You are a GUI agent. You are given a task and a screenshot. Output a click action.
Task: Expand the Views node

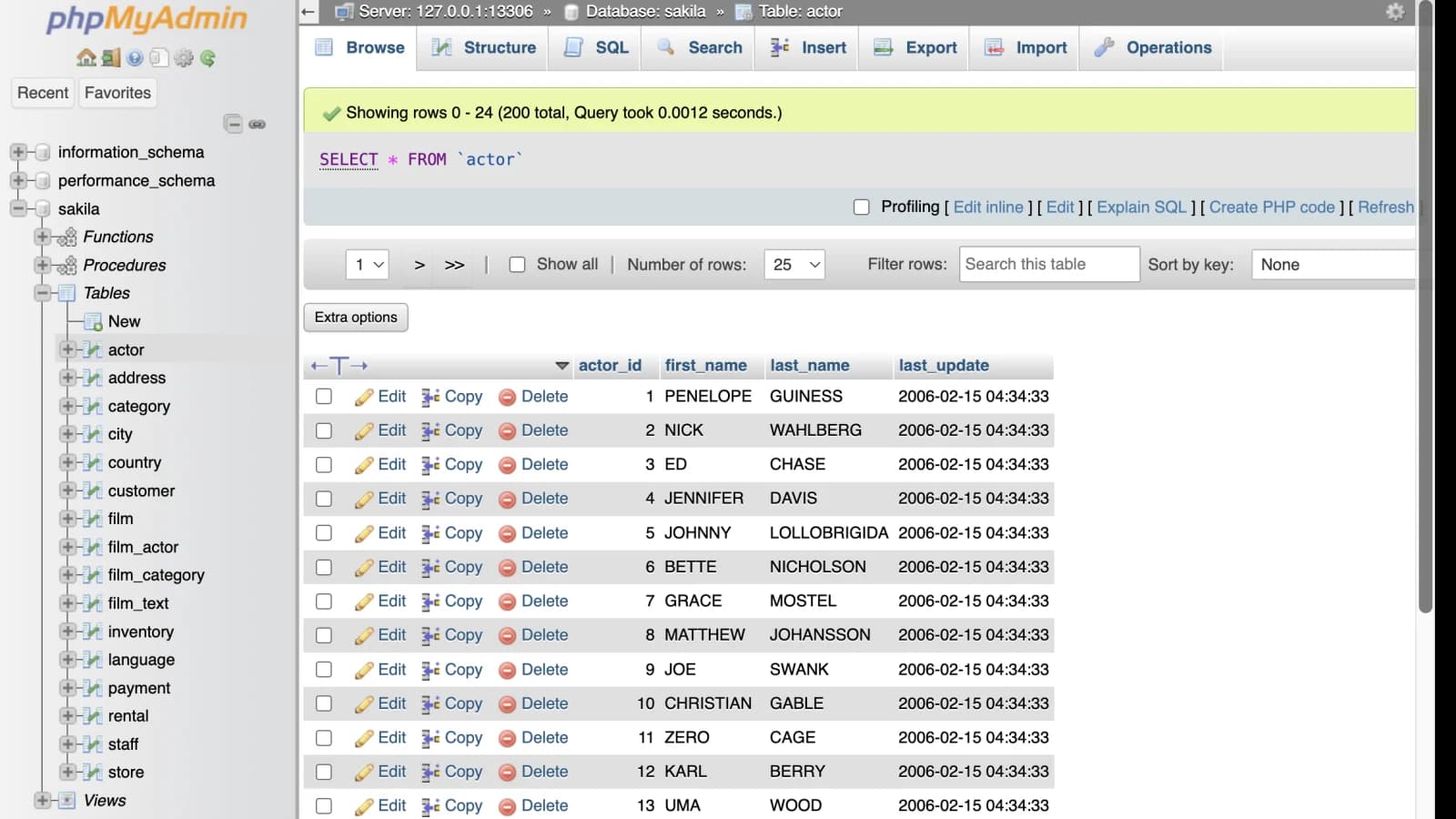click(42, 801)
